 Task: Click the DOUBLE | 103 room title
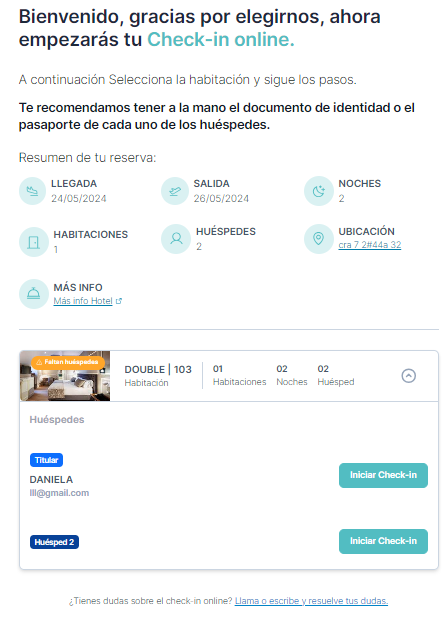[x=158, y=370]
